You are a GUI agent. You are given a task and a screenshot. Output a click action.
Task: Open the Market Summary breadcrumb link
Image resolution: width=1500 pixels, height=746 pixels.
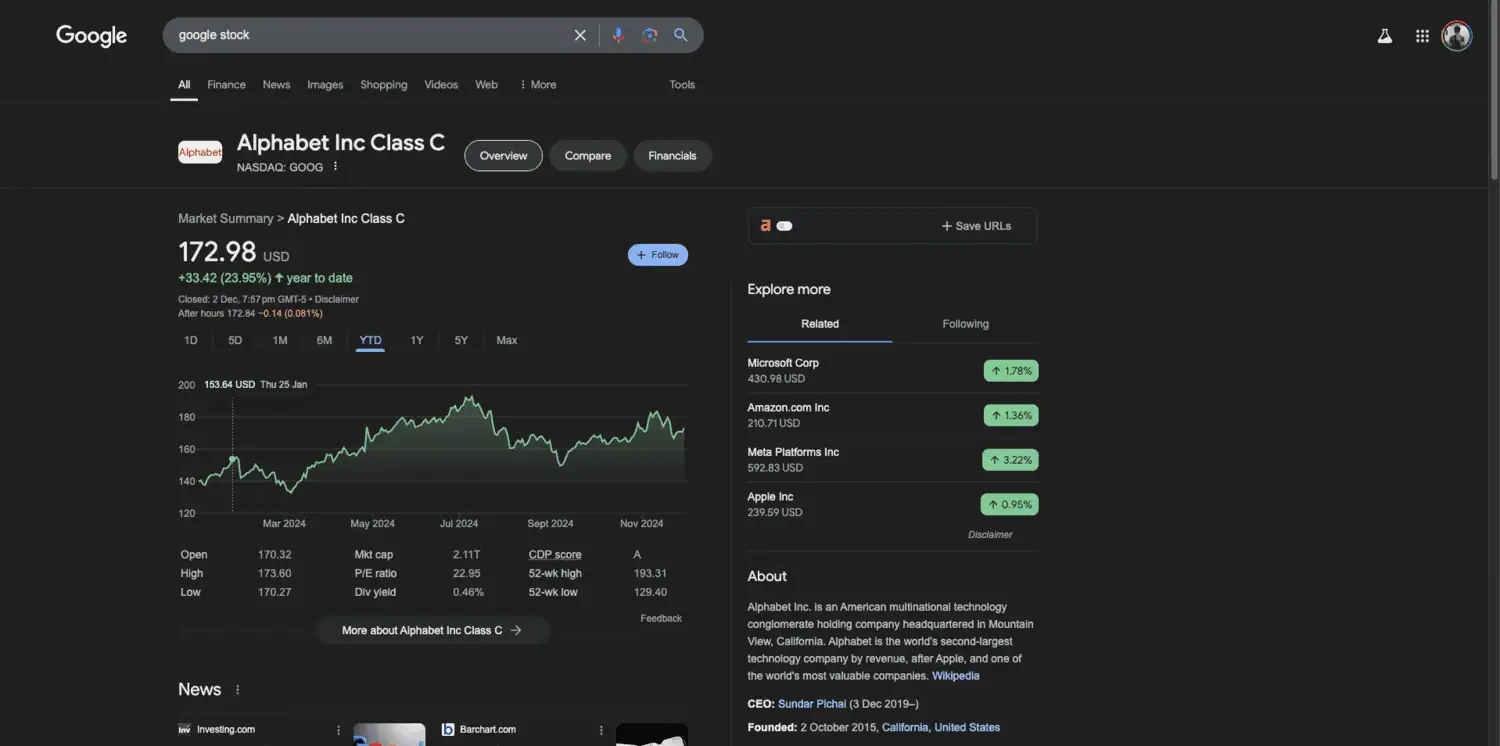(x=225, y=219)
